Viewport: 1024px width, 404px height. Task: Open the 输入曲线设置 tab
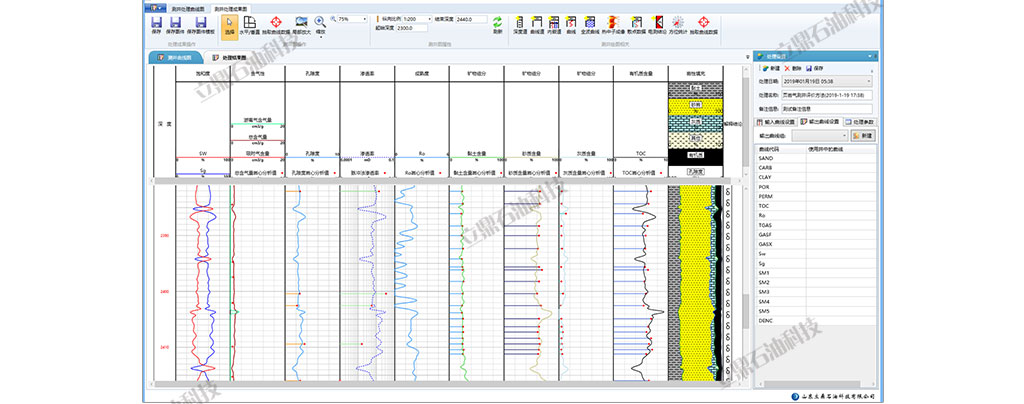(x=775, y=121)
